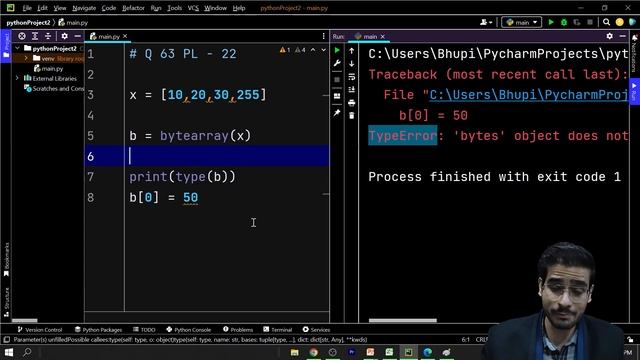Open Python Packages tool window
Image resolution: width=640 pixels, height=360 pixels.
click(x=98, y=329)
